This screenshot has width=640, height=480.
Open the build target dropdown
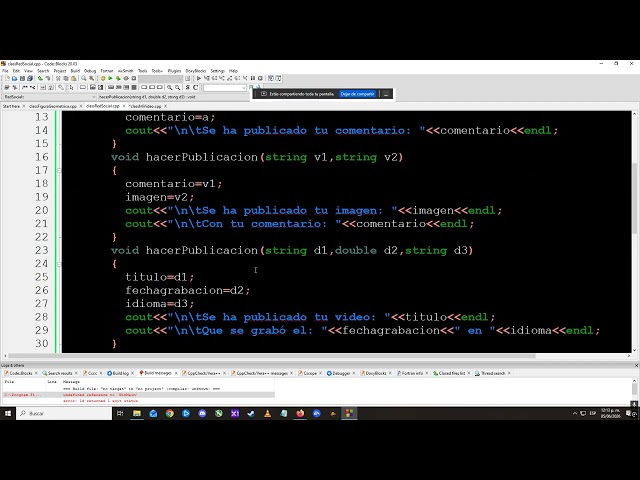[x=160, y=78]
